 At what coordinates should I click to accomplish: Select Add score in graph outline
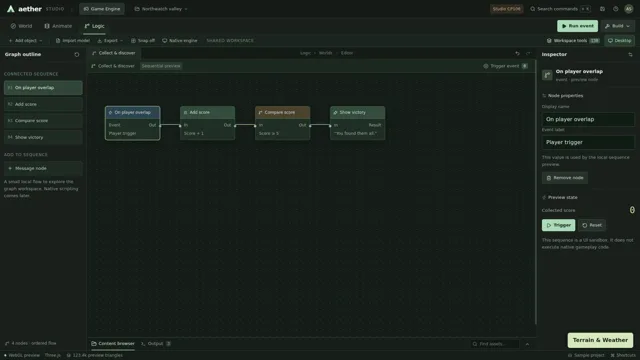pyautogui.click(x=43, y=104)
